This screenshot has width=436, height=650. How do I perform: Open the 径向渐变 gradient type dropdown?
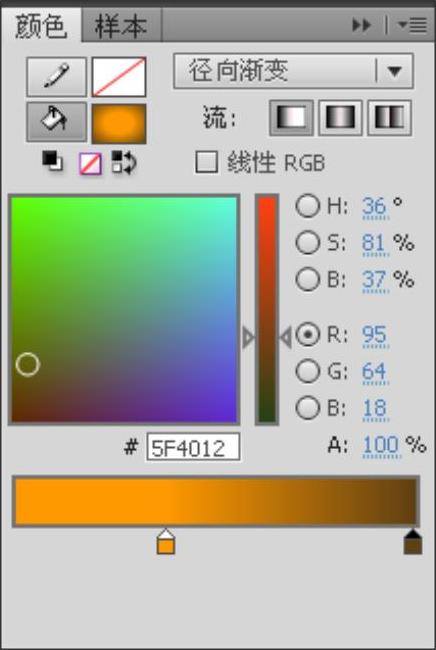pyautogui.click(x=293, y=71)
